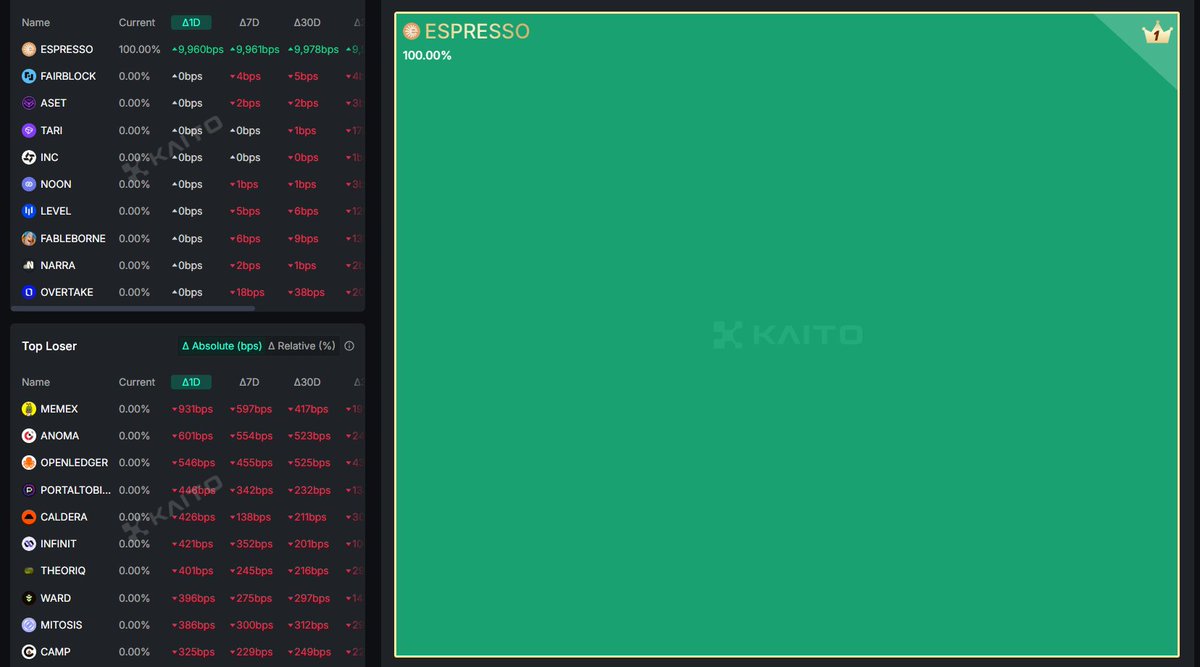Click the horizontal scrollbar under gainer table
This screenshot has width=1200, height=667.
(133, 308)
